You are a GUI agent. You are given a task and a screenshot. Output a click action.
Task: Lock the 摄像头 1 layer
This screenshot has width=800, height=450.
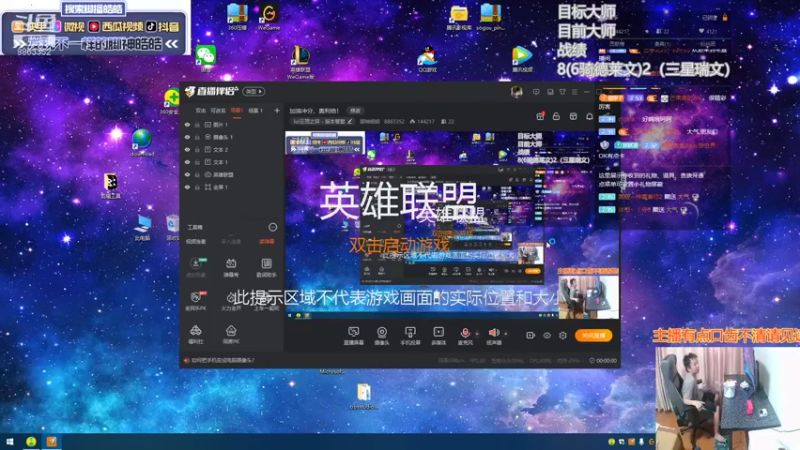click(197, 137)
